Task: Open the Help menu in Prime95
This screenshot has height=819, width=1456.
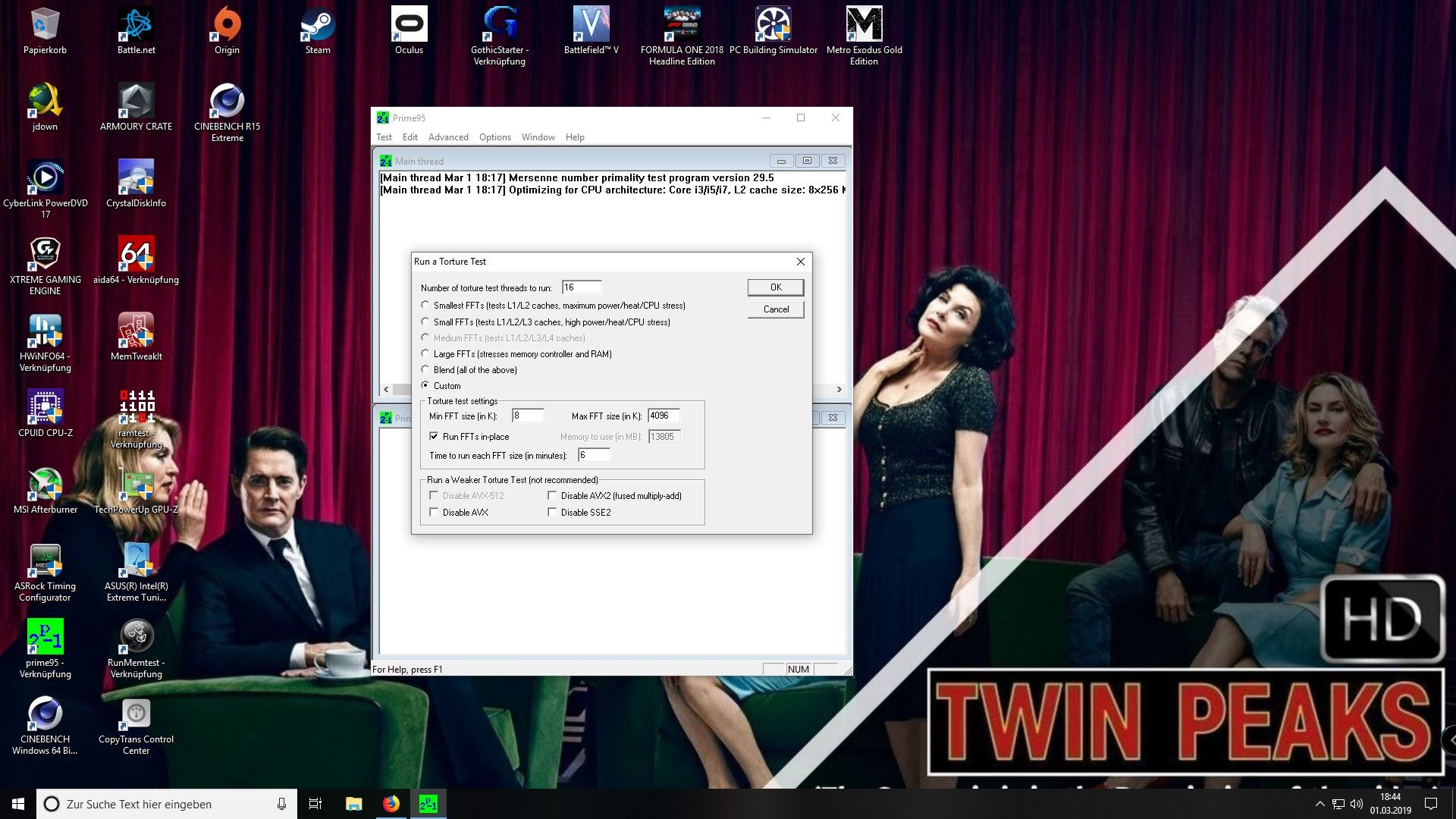Action: point(575,137)
